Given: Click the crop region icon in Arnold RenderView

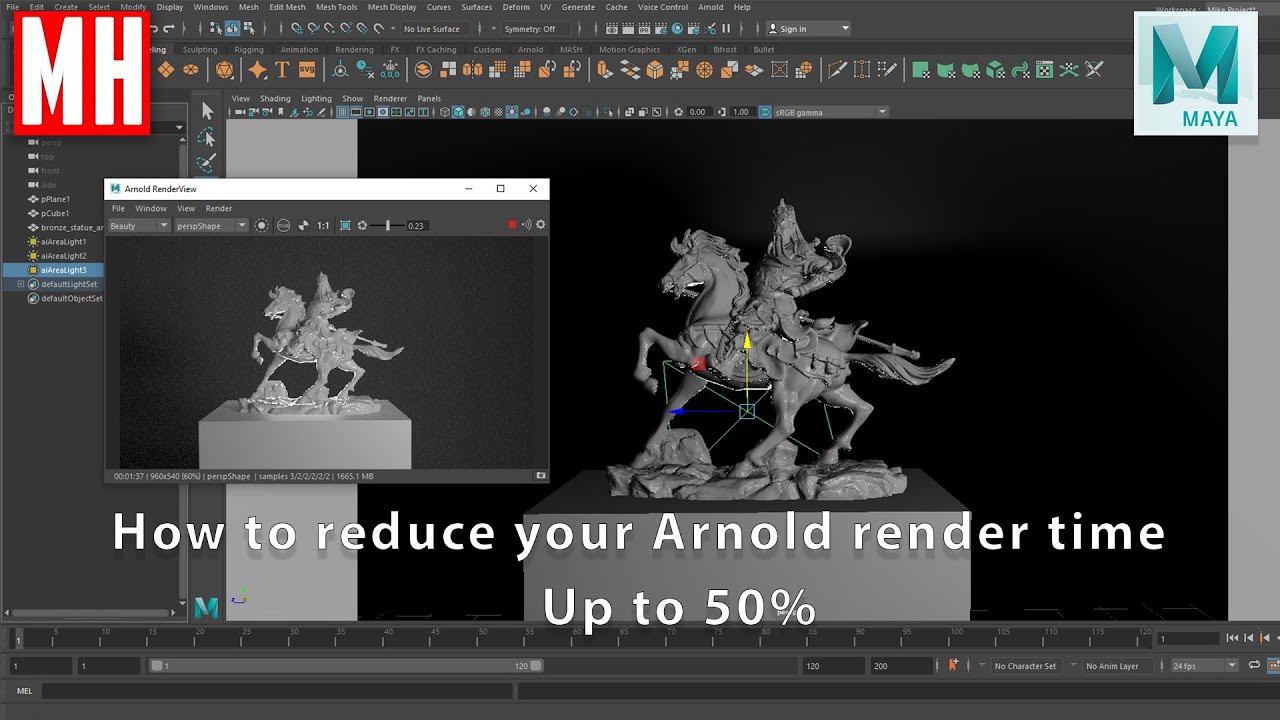Looking at the screenshot, I should point(345,225).
